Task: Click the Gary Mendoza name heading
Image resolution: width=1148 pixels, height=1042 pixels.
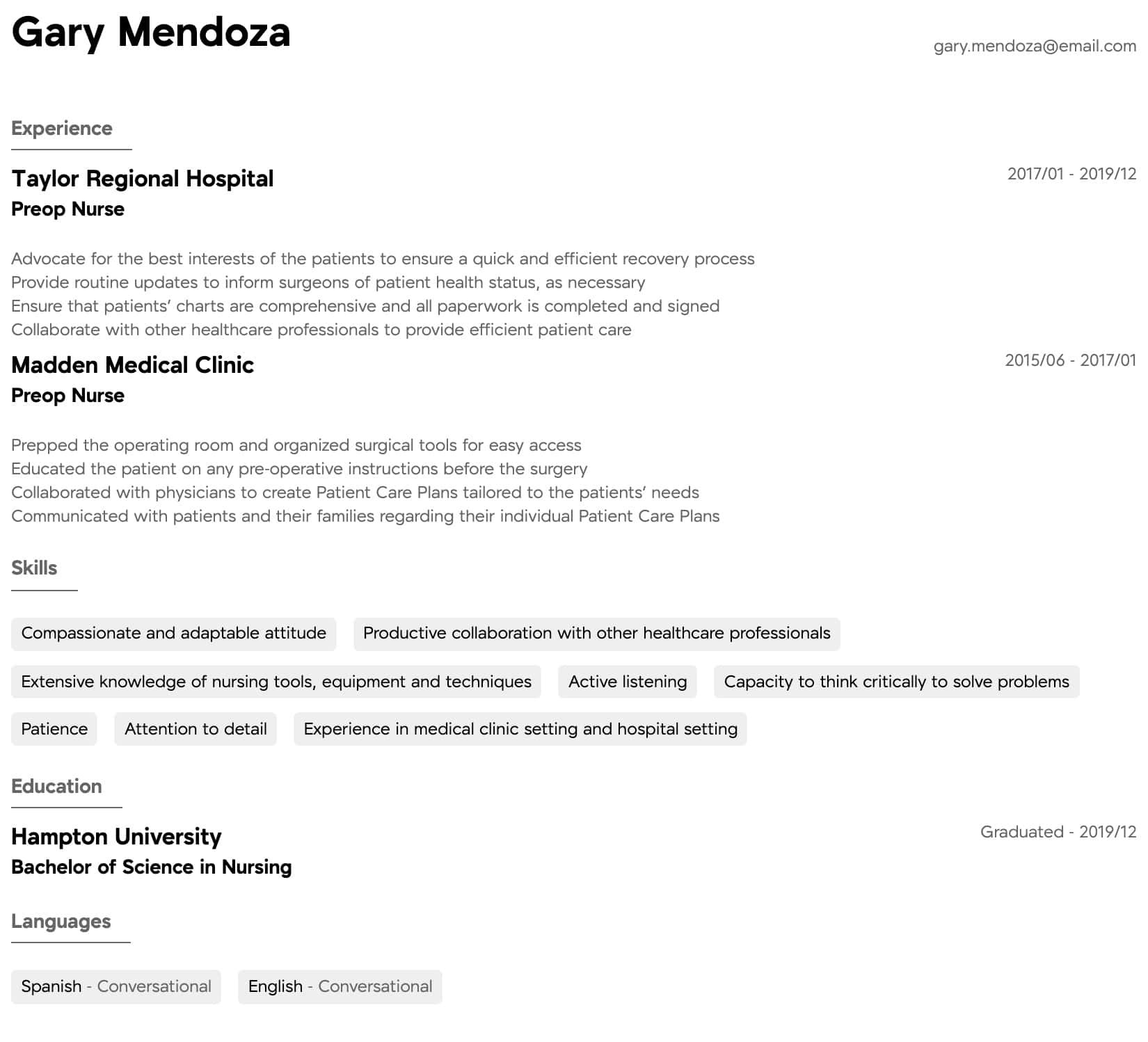Action: [x=151, y=33]
